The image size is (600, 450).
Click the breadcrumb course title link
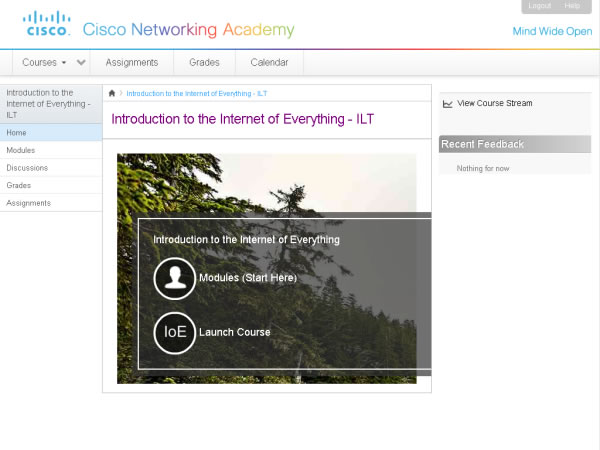tap(196, 93)
